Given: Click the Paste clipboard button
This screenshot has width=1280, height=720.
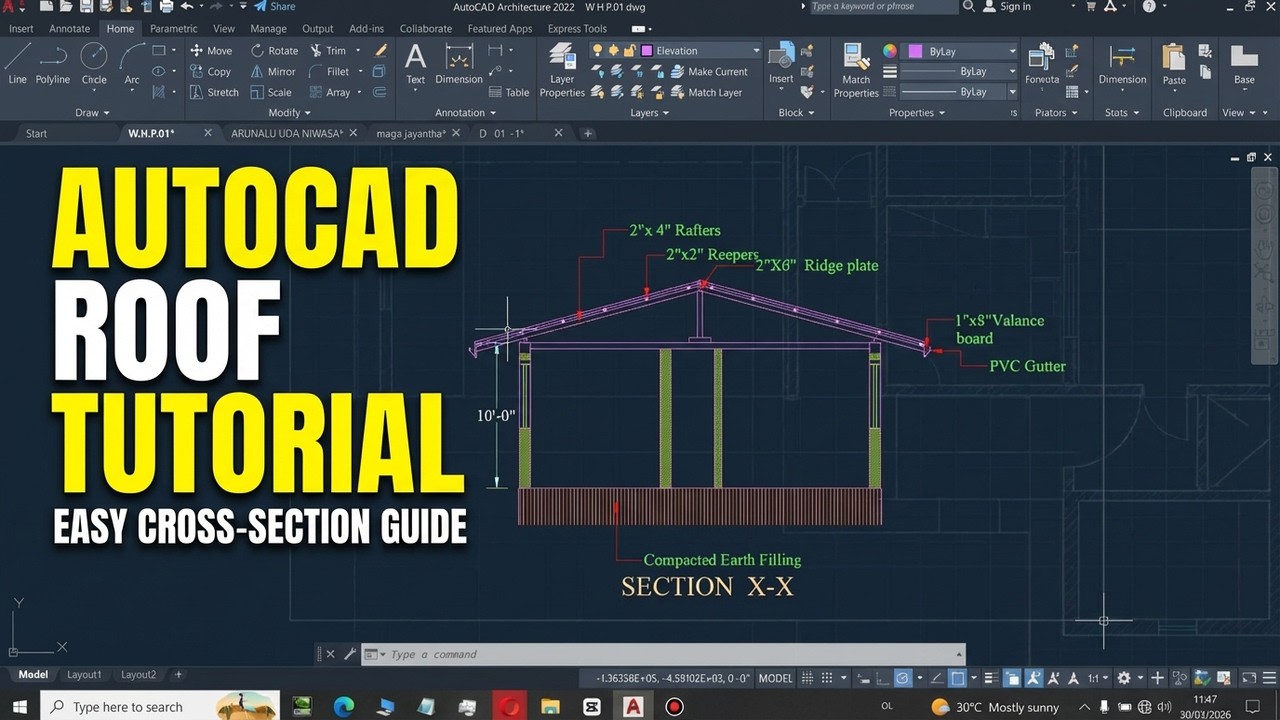Looking at the screenshot, I should 1174,64.
